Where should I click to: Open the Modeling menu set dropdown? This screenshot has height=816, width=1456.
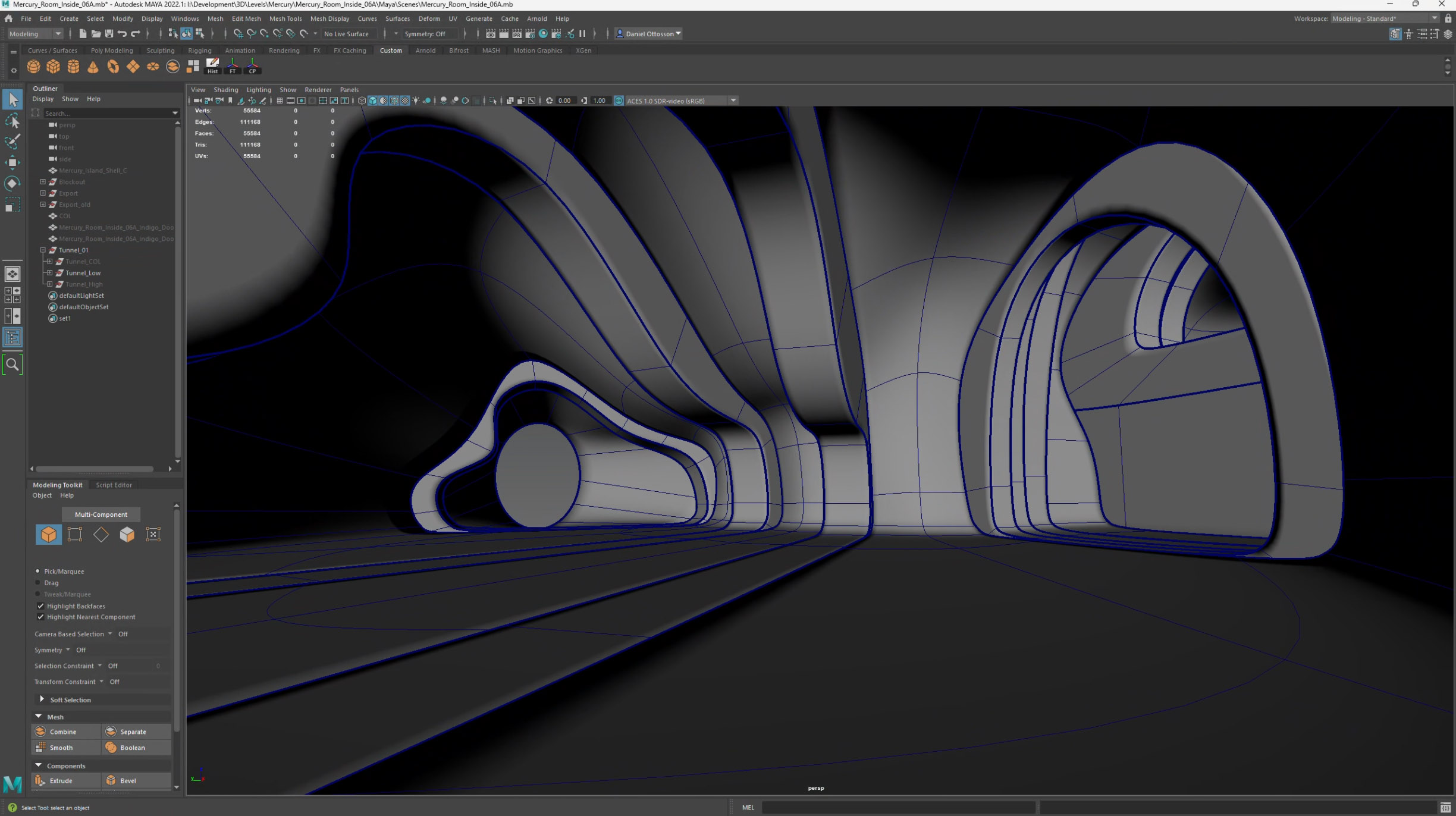tap(35, 34)
